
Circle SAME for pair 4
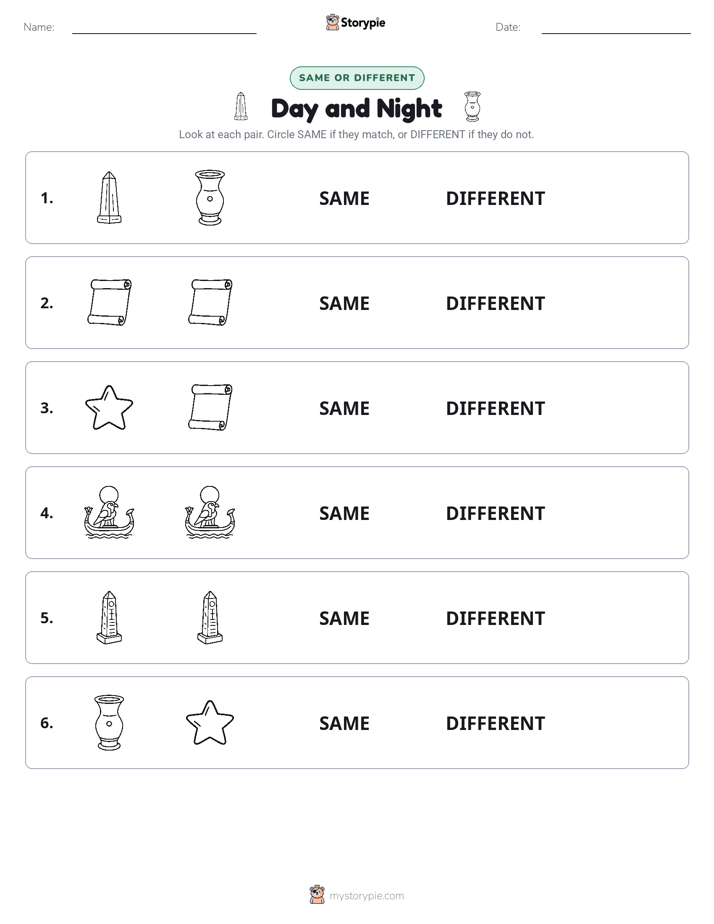[x=344, y=513]
